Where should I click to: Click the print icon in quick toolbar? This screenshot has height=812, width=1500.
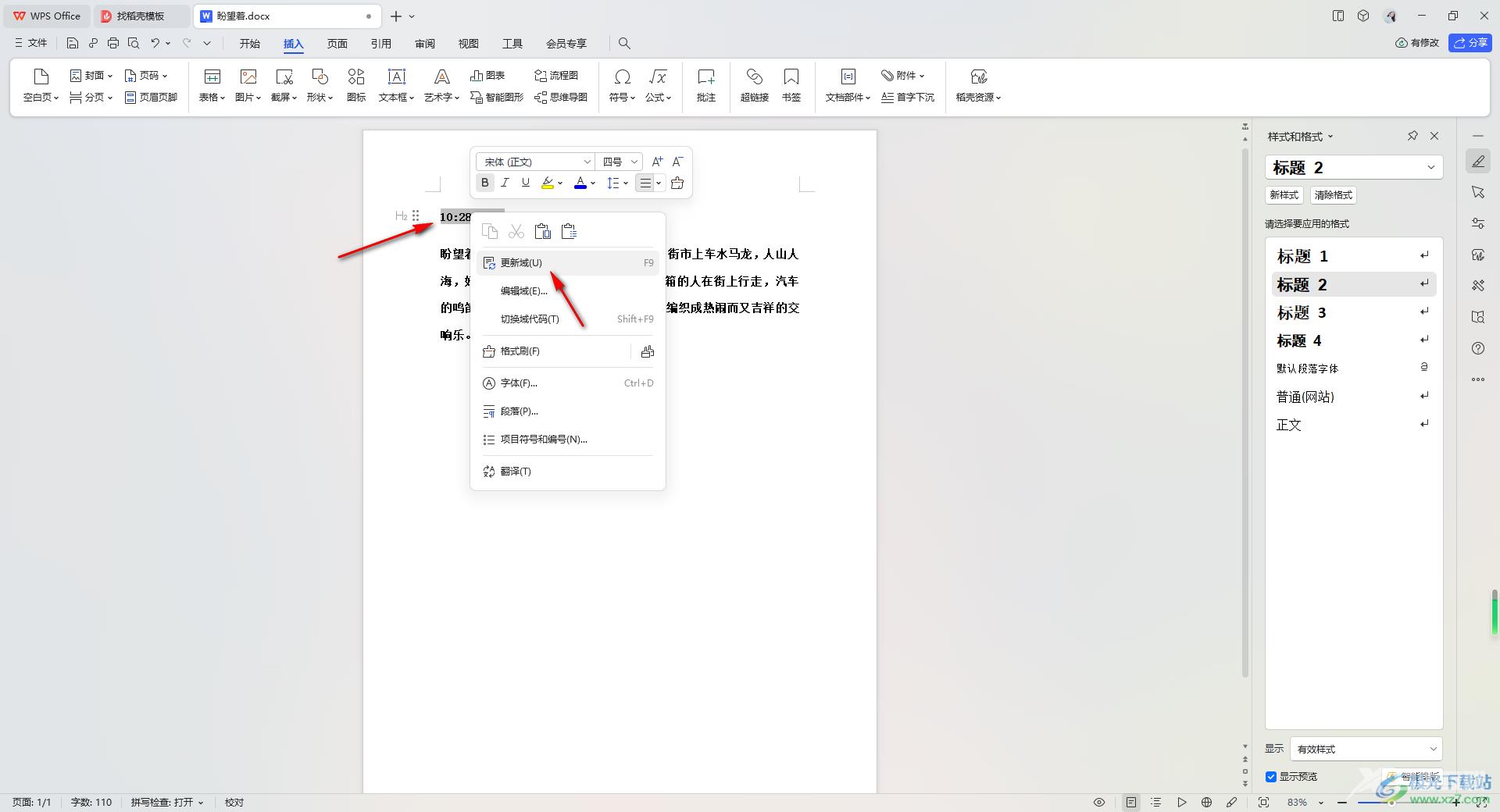(x=113, y=43)
